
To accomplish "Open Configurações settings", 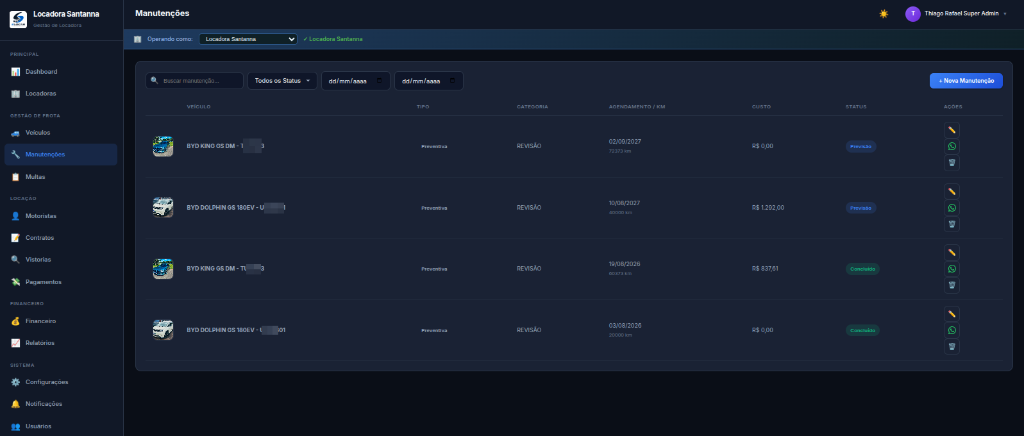I will pos(61,382).
